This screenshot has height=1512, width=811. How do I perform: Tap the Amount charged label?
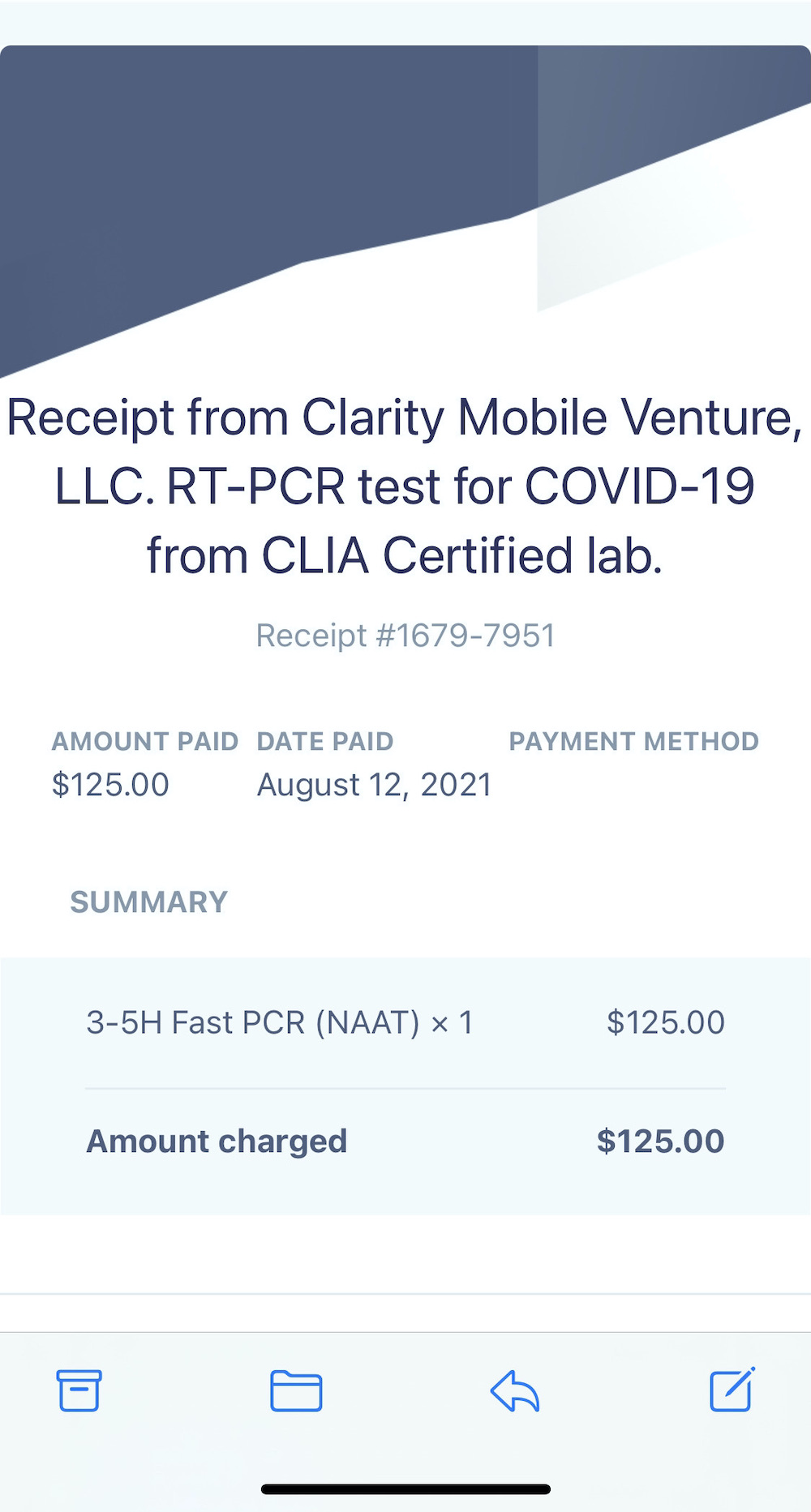pyautogui.click(x=217, y=1141)
